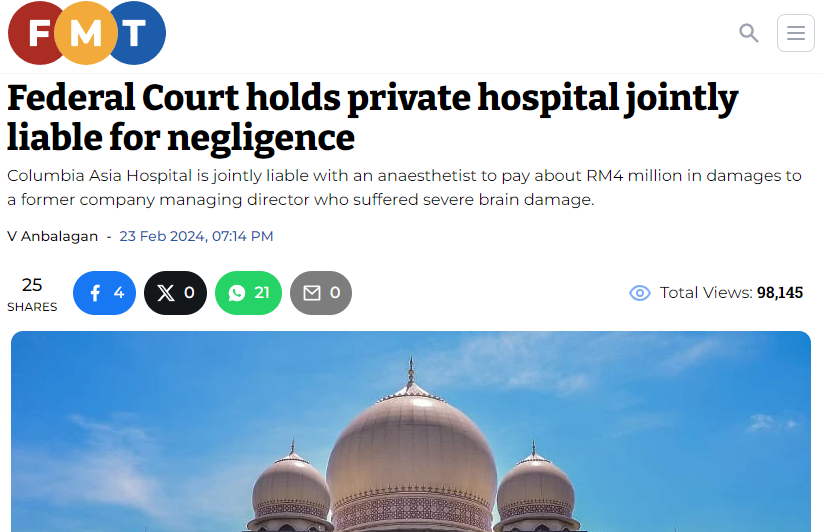Open the search magnifier icon
The image size is (822, 532).
pos(749,33)
